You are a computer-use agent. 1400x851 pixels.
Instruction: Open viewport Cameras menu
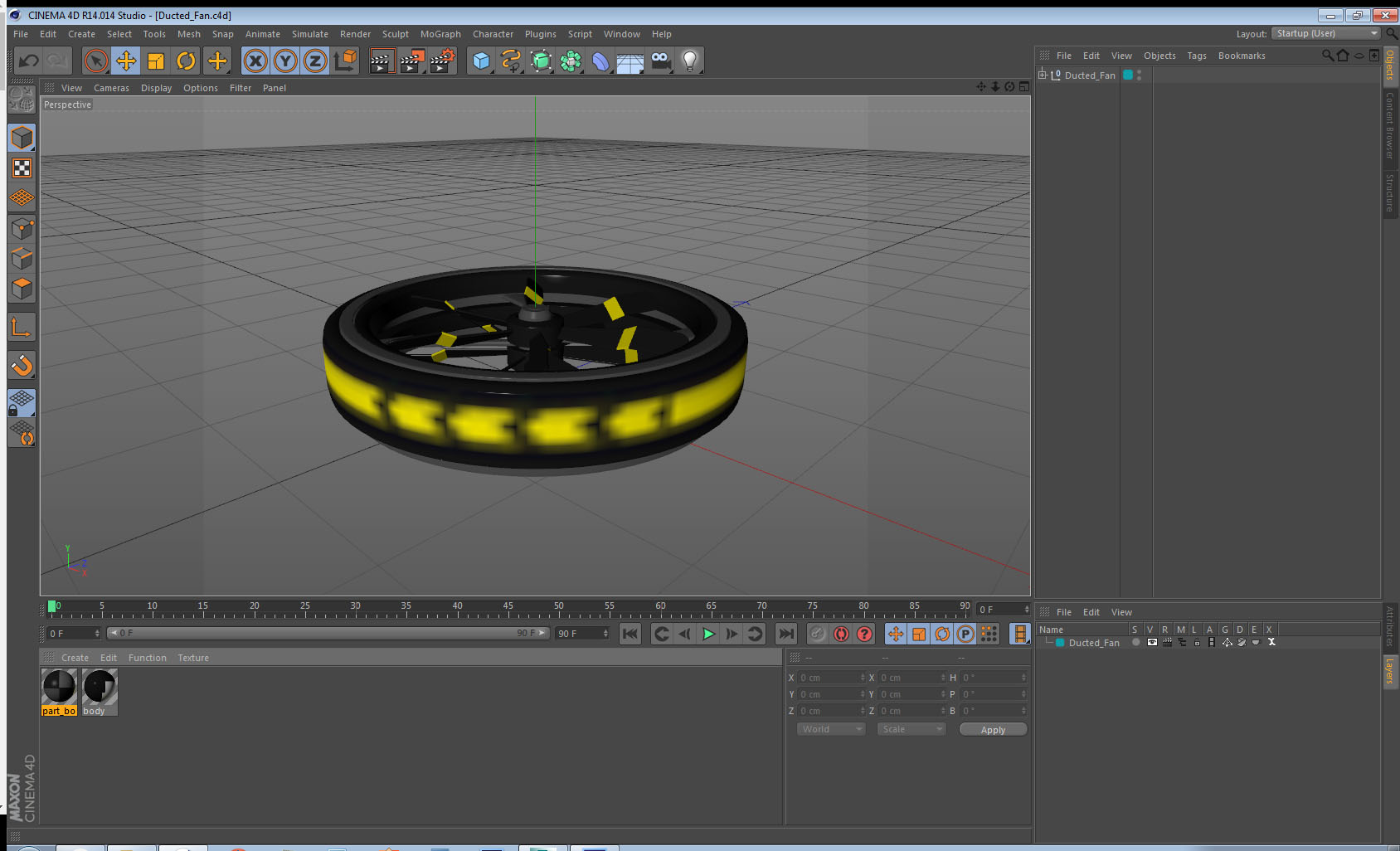point(111,88)
